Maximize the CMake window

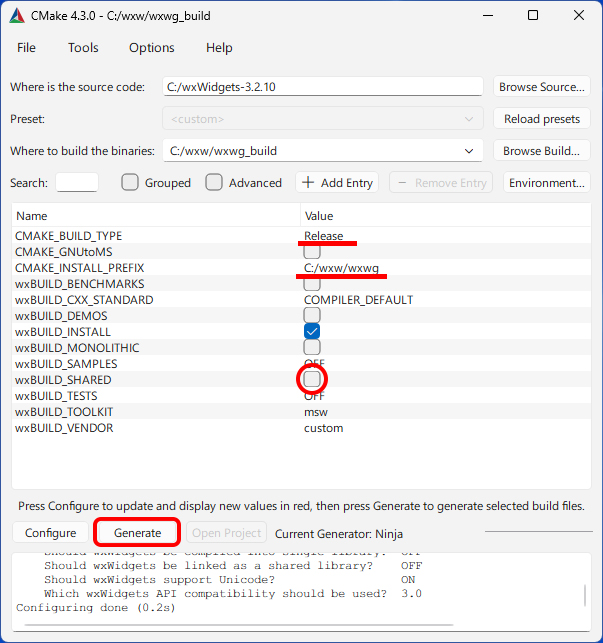pyautogui.click(x=533, y=16)
